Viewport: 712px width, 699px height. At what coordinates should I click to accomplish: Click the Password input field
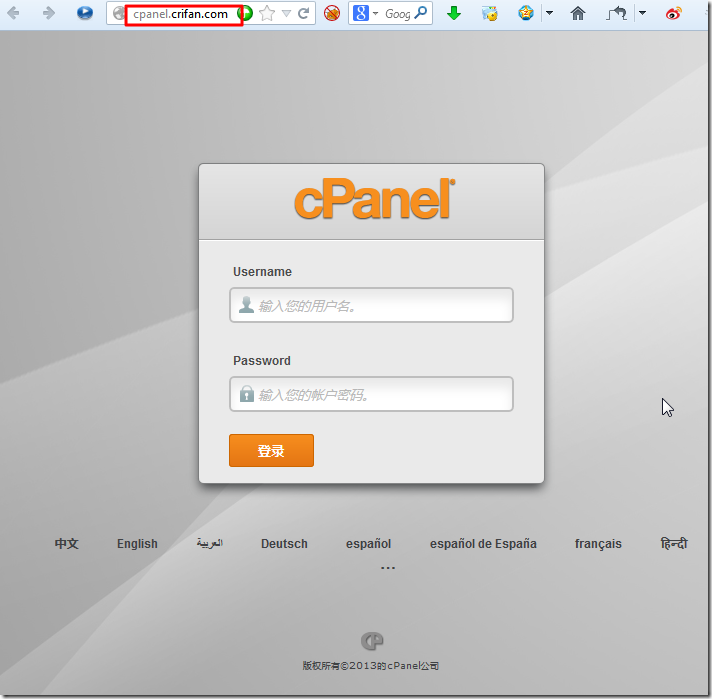pyautogui.click(x=371, y=394)
